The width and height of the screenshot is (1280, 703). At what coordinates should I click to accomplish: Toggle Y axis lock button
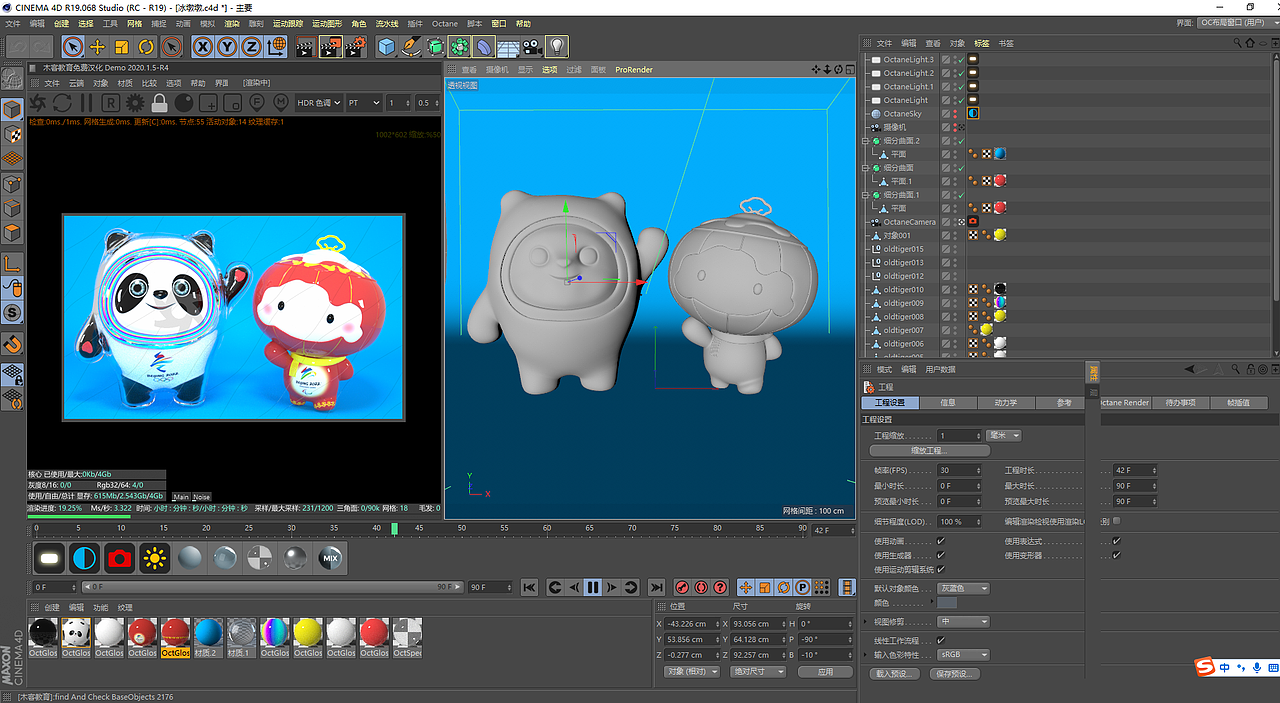227,46
